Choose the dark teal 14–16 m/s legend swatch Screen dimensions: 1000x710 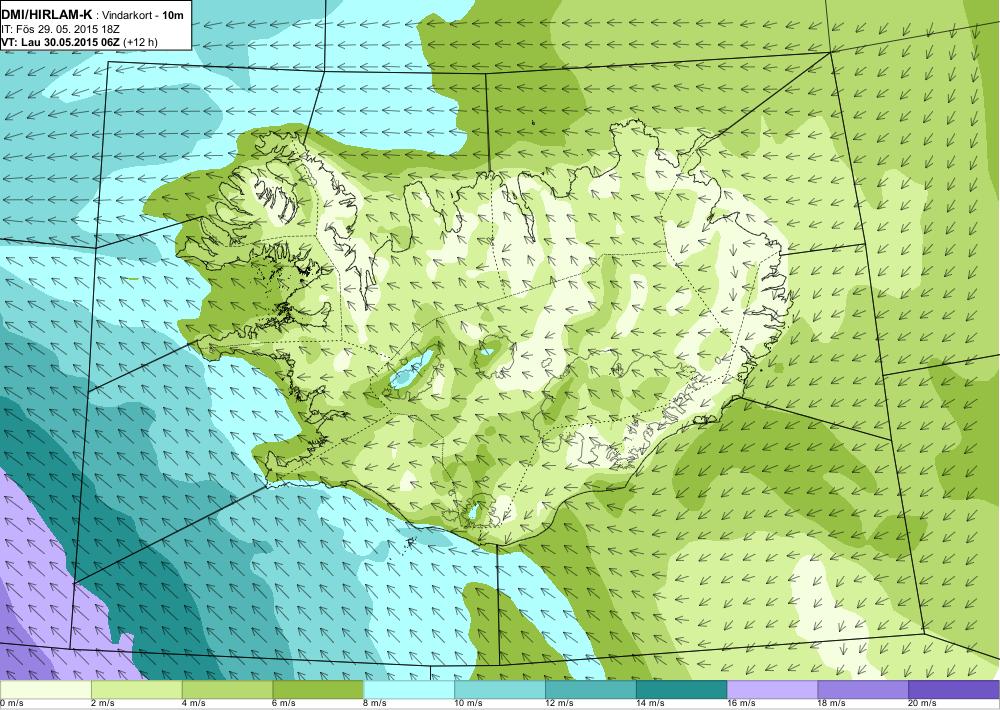pyautogui.click(x=682, y=690)
